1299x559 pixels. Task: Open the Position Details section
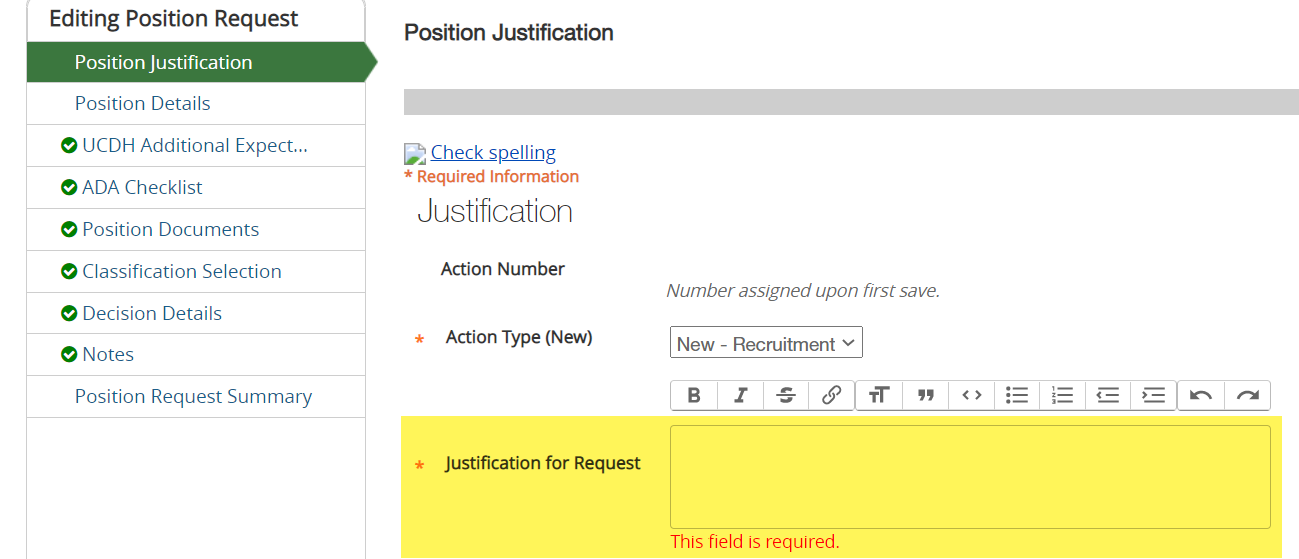tap(142, 104)
